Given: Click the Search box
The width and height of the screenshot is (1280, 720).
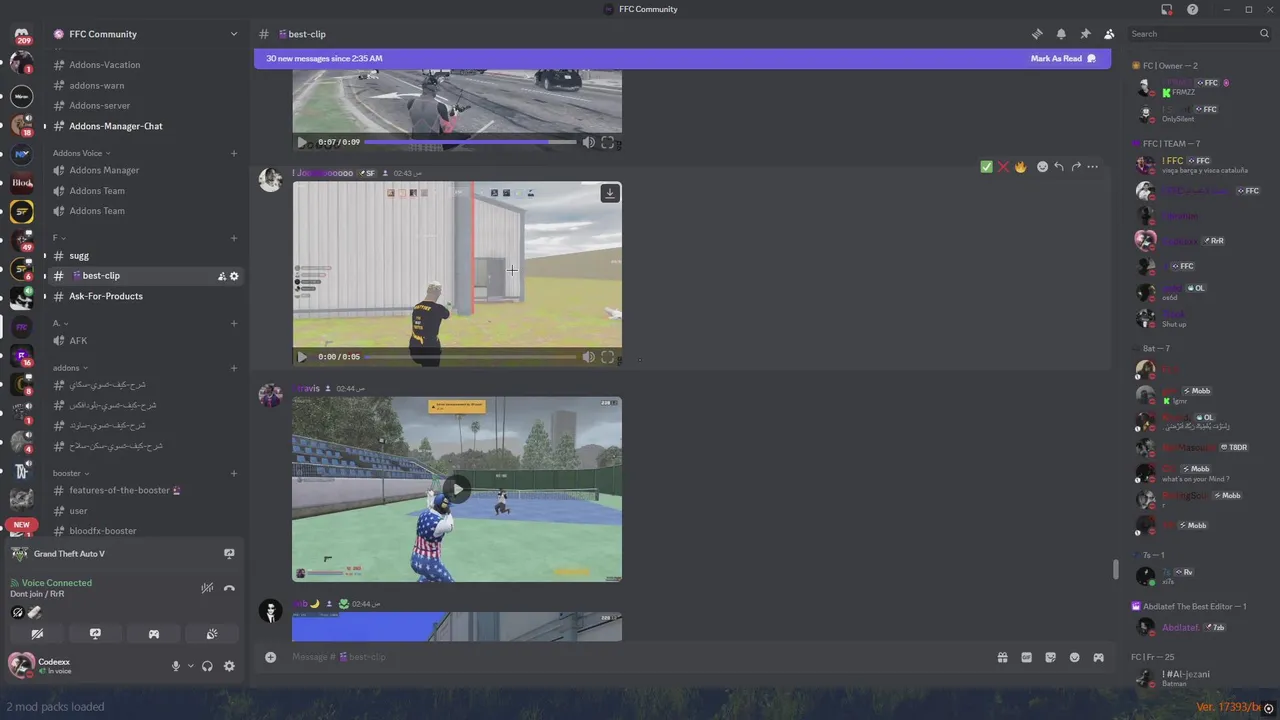Looking at the screenshot, I should coord(1199,34).
